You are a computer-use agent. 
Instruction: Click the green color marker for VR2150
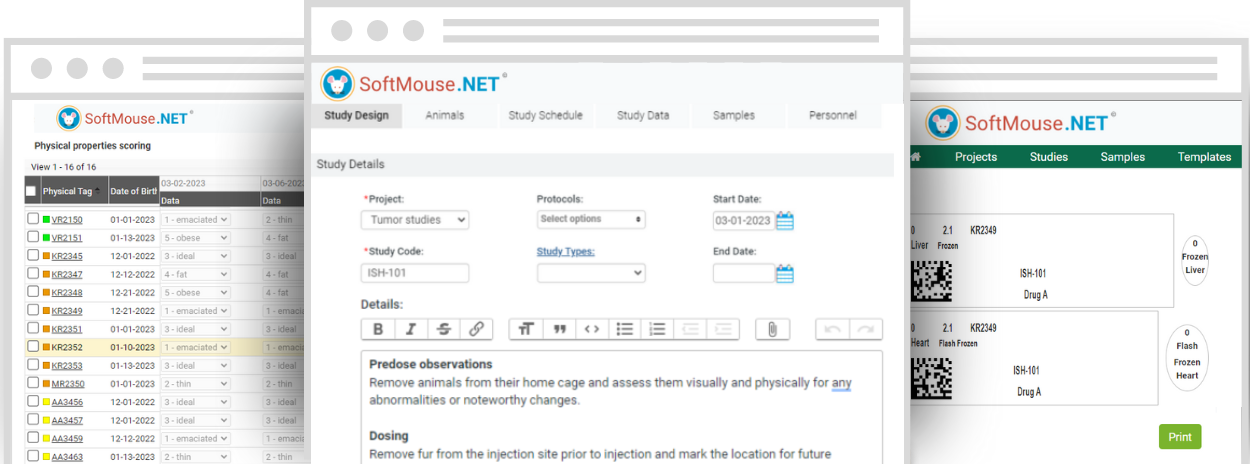click(46, 219)
